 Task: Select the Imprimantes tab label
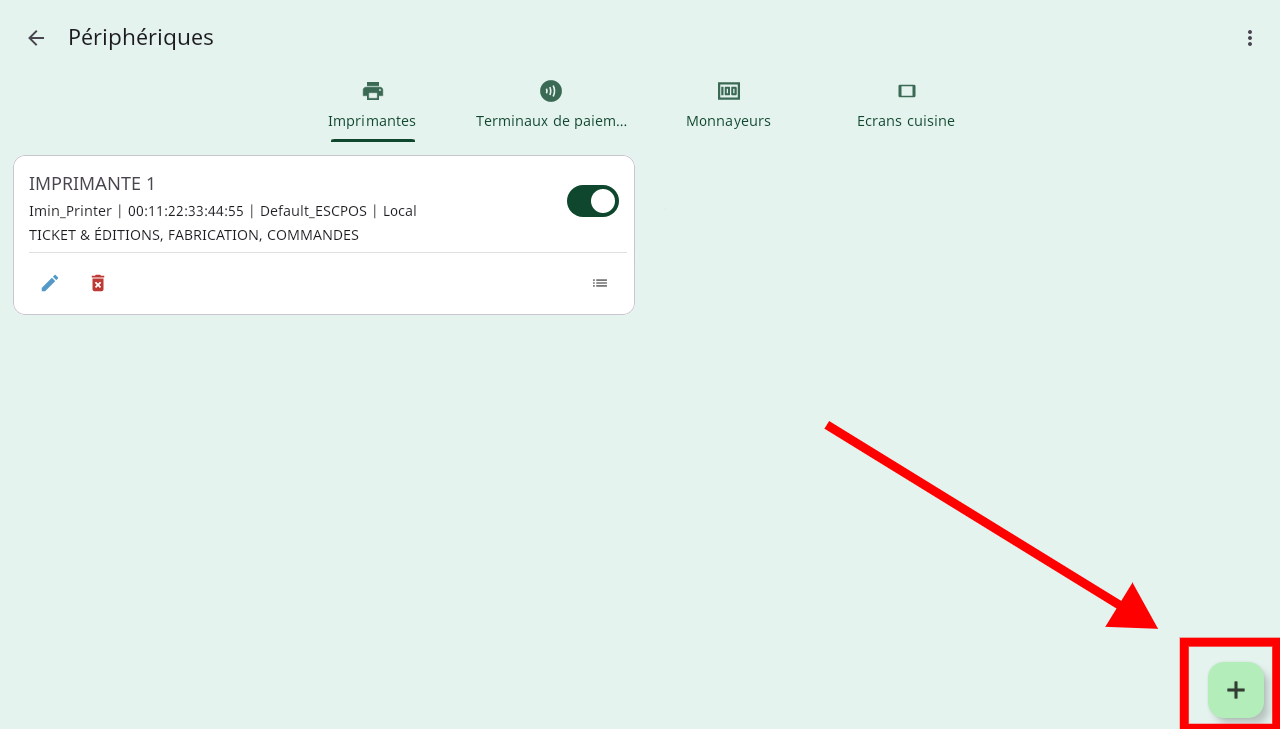tap(372, 121)
